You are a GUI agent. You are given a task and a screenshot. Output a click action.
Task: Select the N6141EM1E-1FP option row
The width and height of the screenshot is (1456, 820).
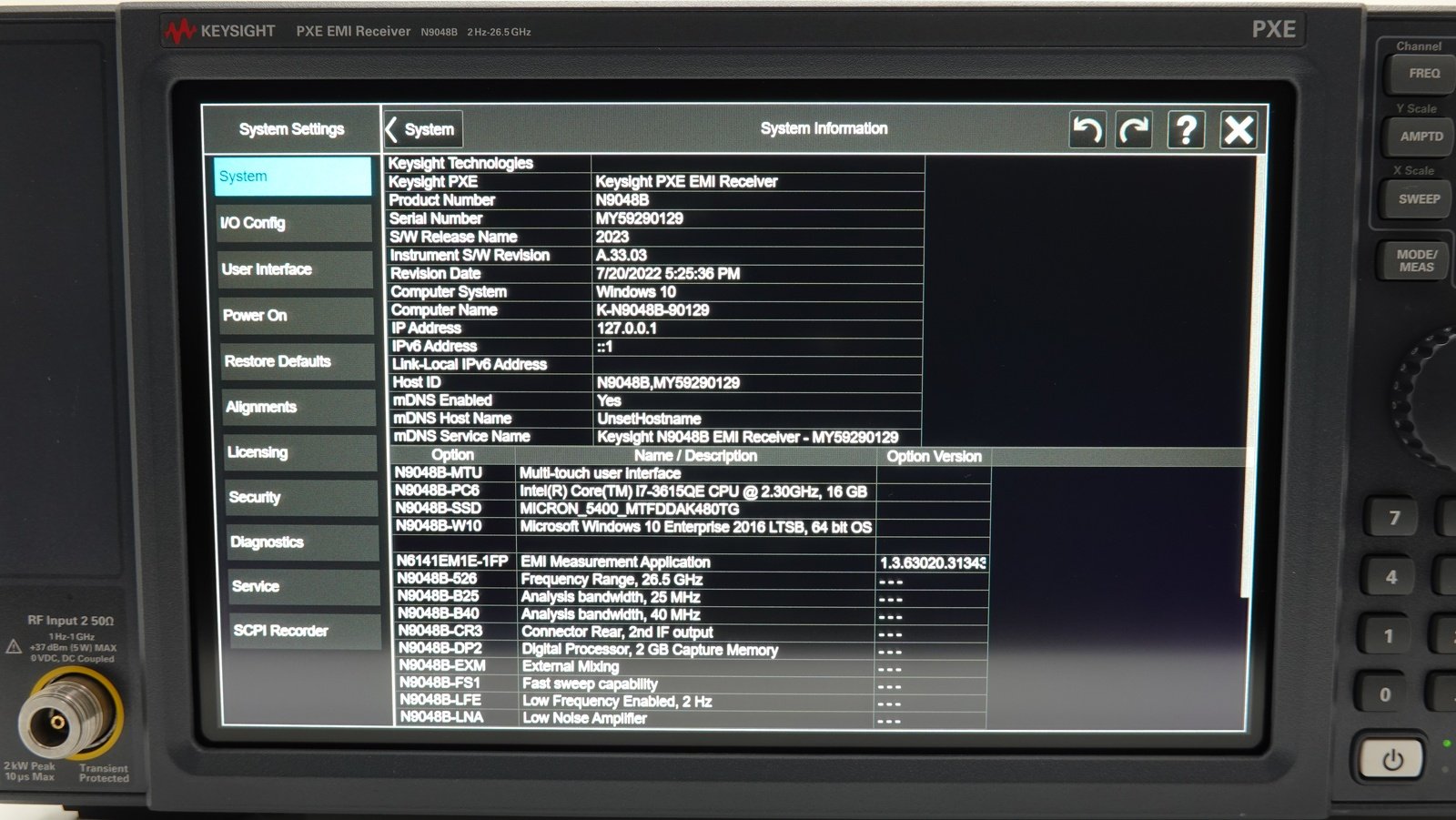point(692,562)
